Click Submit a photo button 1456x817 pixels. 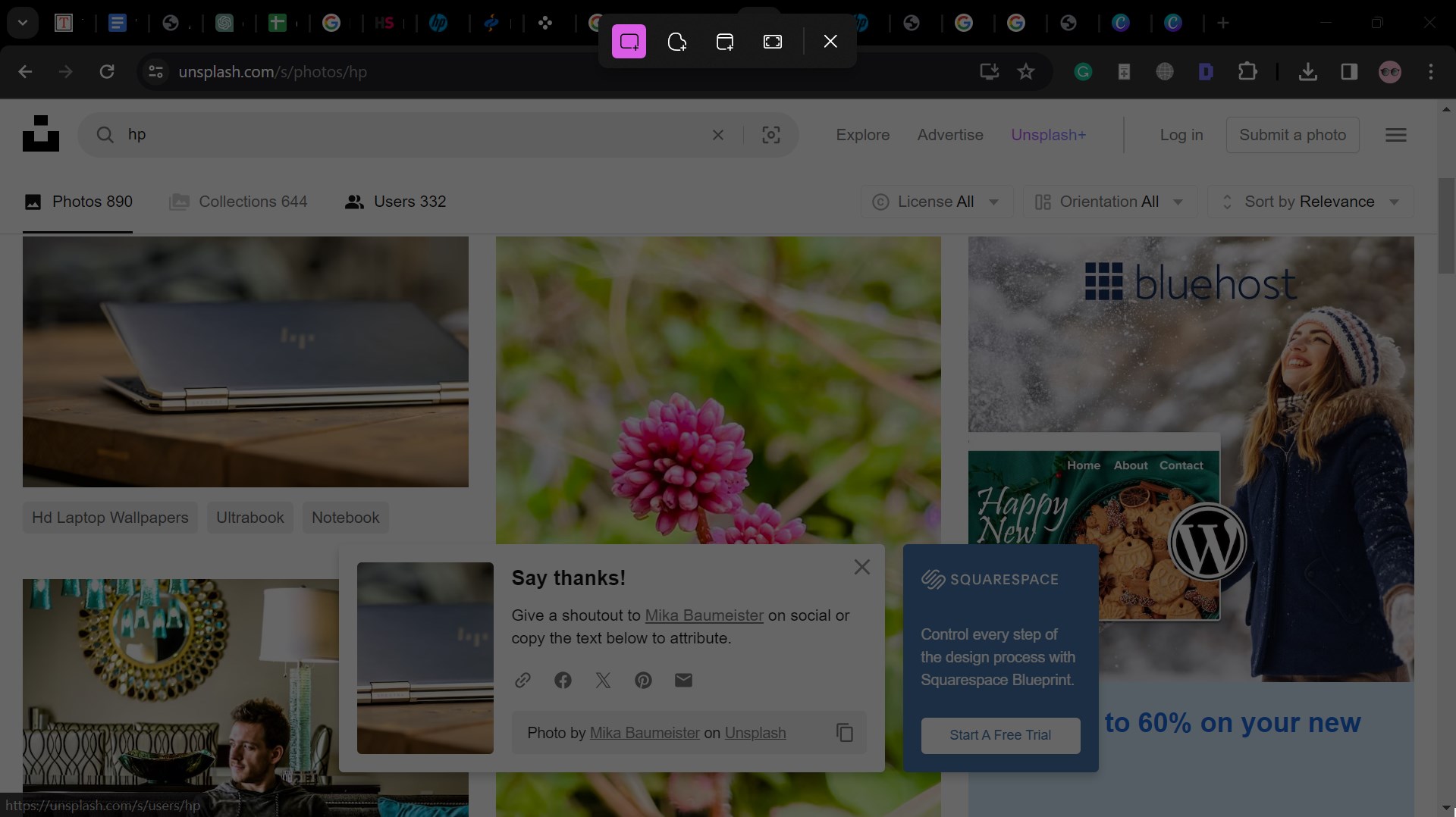click(1293, 135)
